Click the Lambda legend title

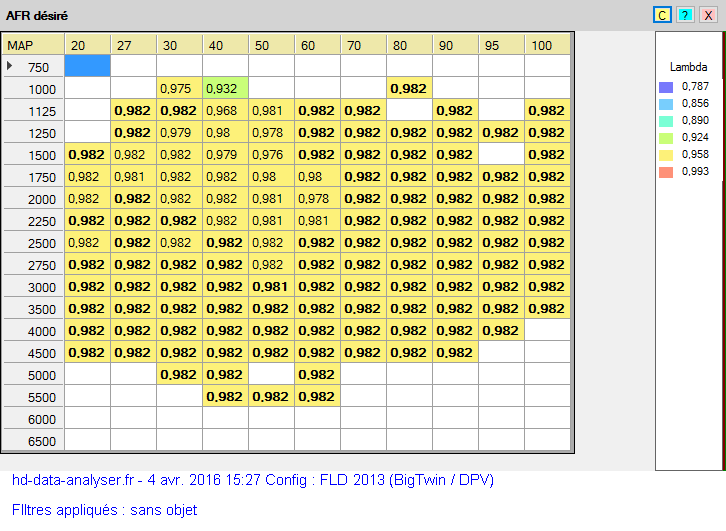click(688, 67)
